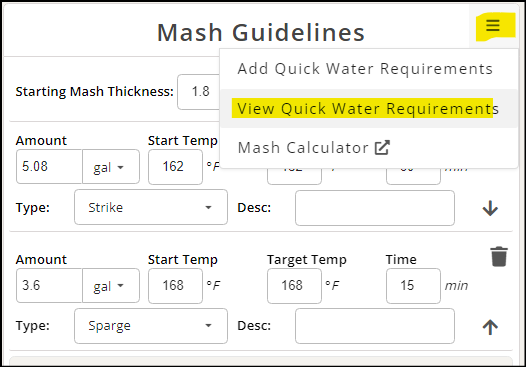Expand gal unit dropdown for 5.08 amount
Screen dimensions: 526x367
point(111,167)
